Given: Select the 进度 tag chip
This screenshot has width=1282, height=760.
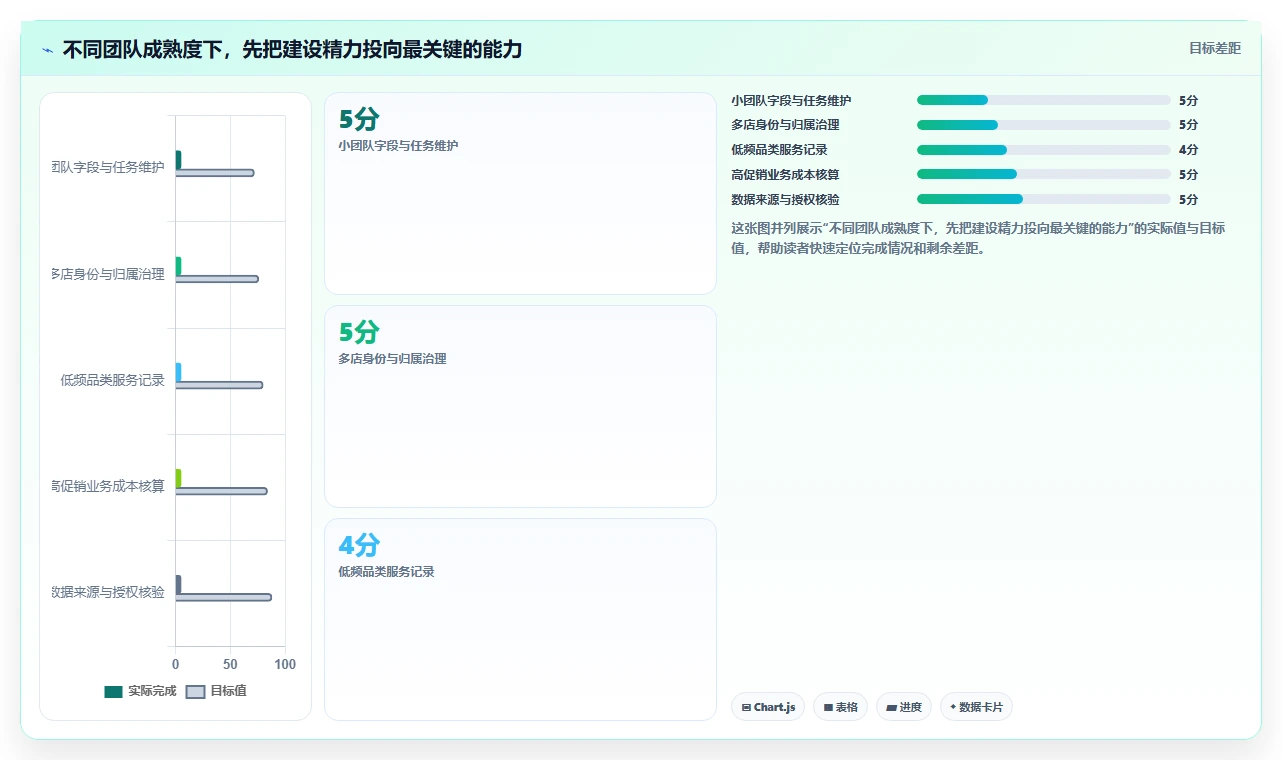Looking at the screenshot, I should (904, 707).
